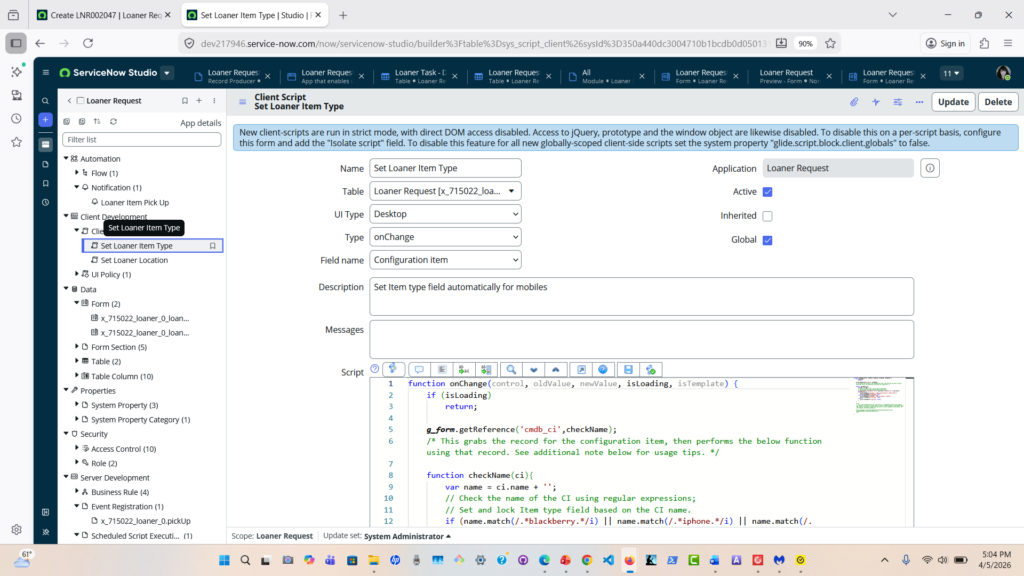Enable the Inherited checkbox
1024x576 pixels.
(767, 216)
